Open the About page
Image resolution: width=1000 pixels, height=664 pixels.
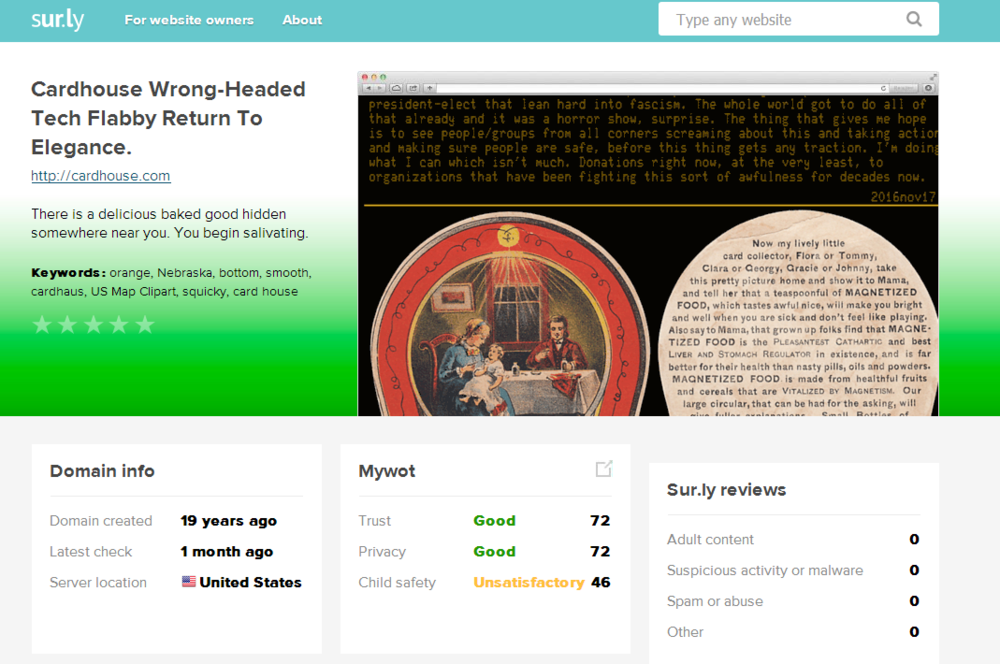pyautogui.click(x=302, y=20)
